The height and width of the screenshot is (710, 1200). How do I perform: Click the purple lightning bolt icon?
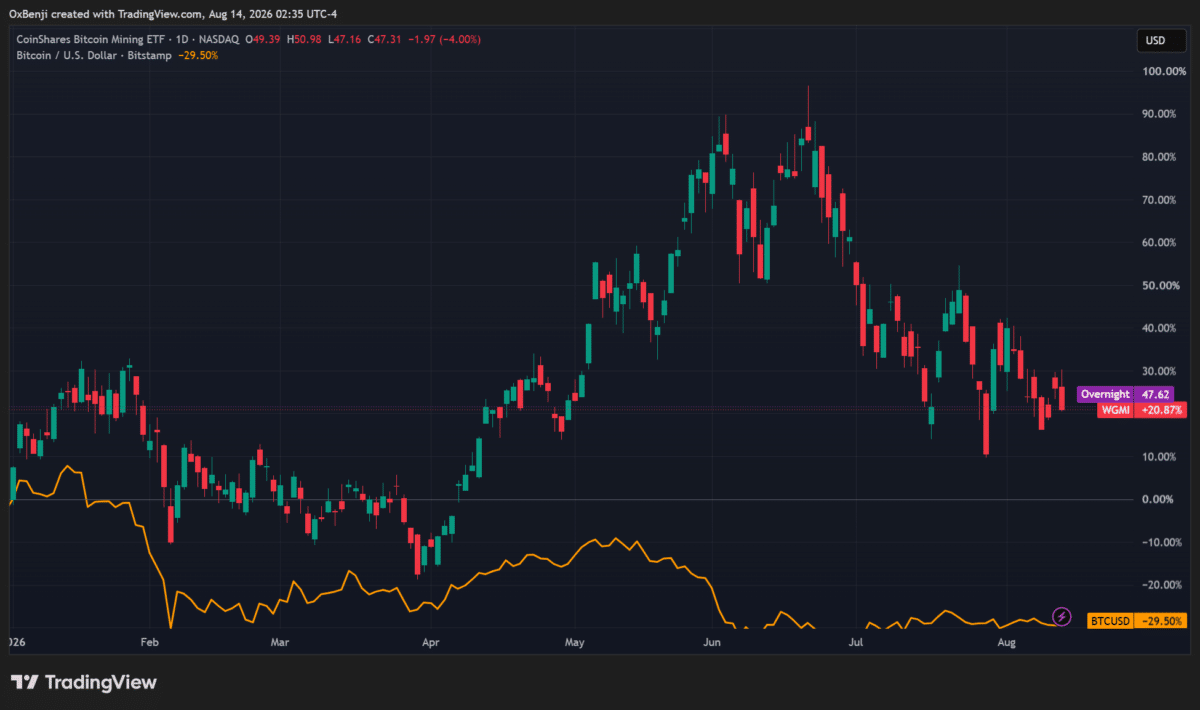pos(1063,616)
